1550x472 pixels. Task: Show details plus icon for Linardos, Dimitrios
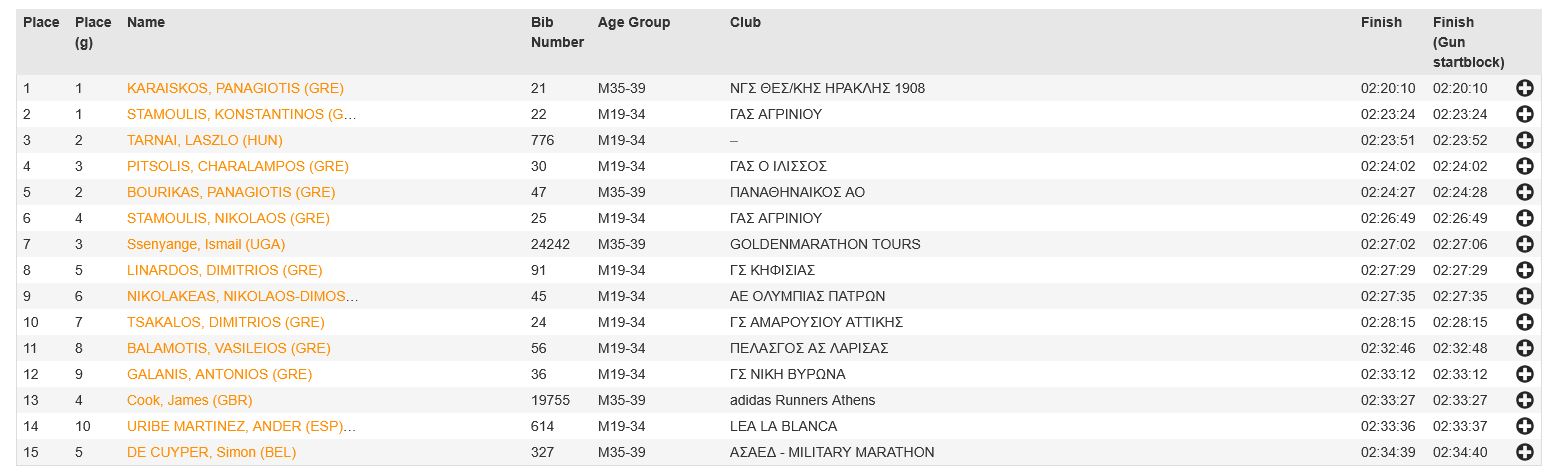(1525, 270)
